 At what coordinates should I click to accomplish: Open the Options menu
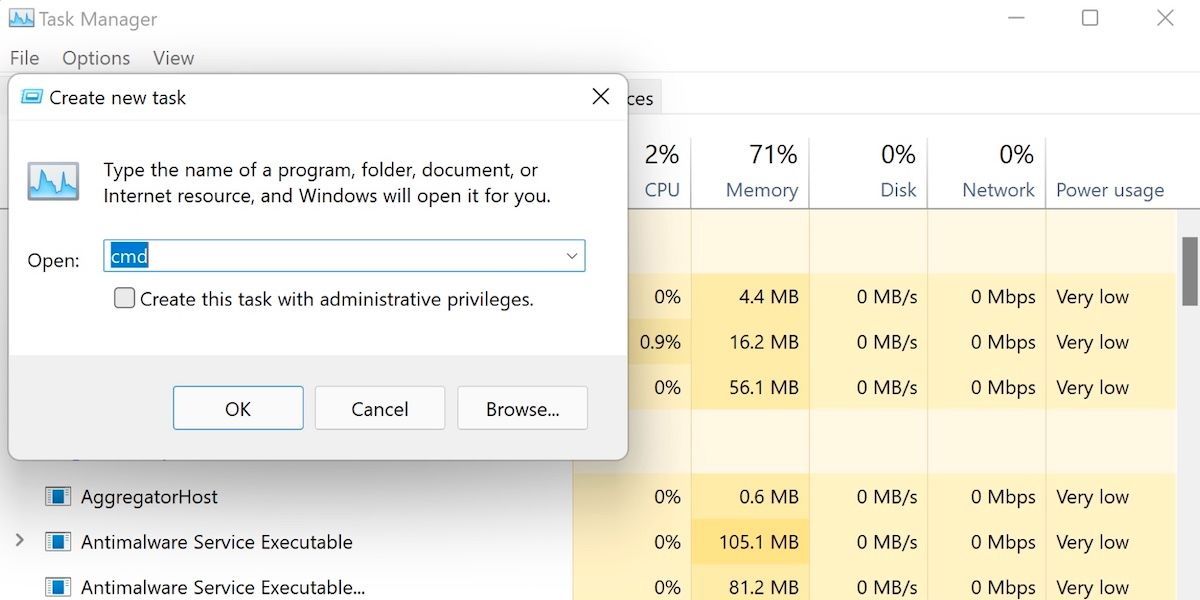(x=95, y=58)
